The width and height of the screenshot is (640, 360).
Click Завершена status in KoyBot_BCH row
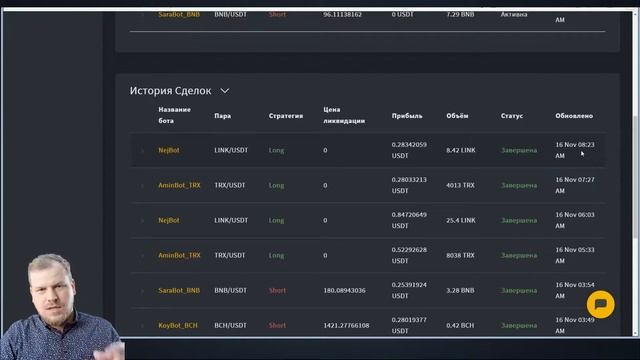click(519, 325)
